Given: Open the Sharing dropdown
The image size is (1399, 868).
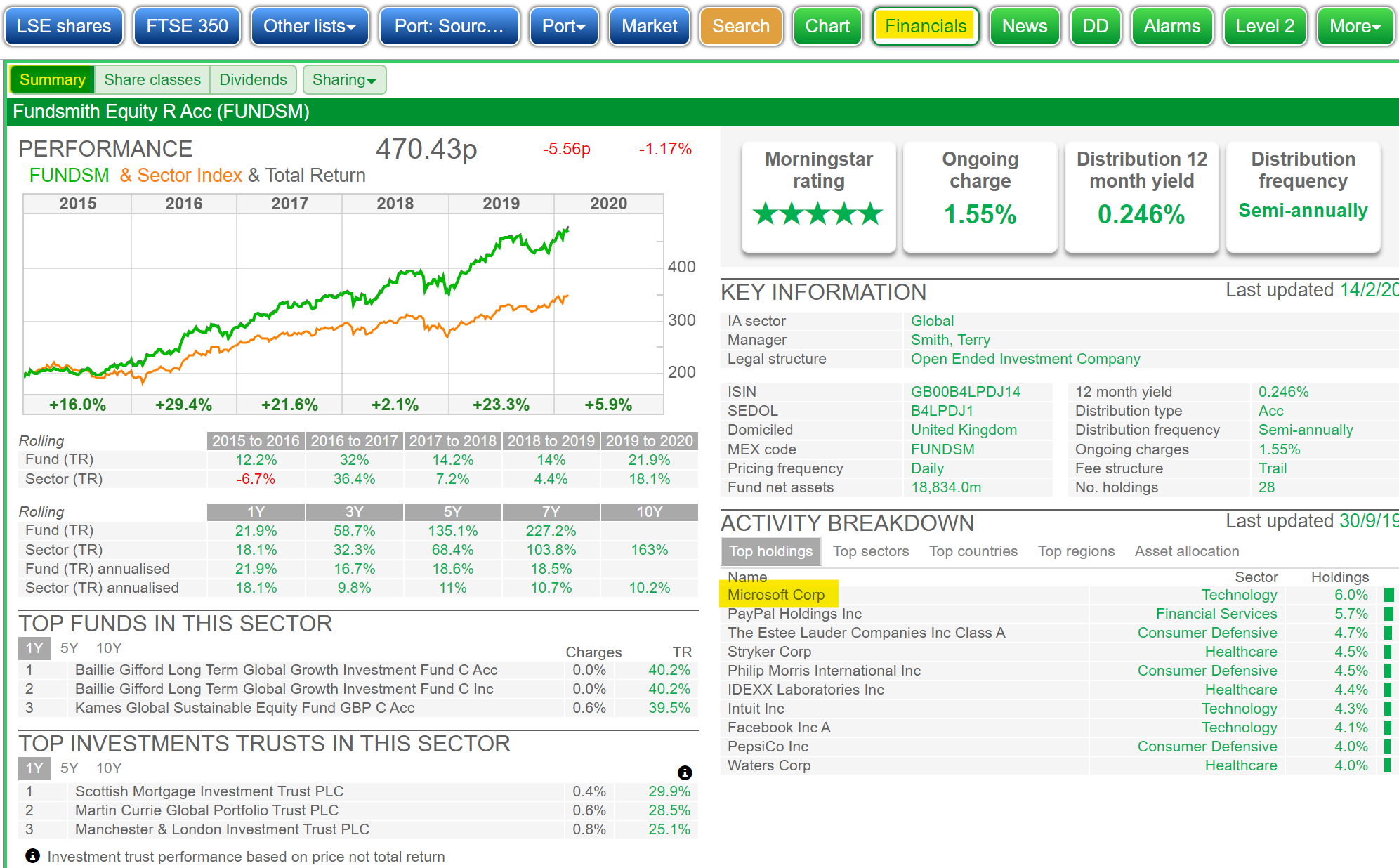Looking at the screenshot, I should [345, 79].
